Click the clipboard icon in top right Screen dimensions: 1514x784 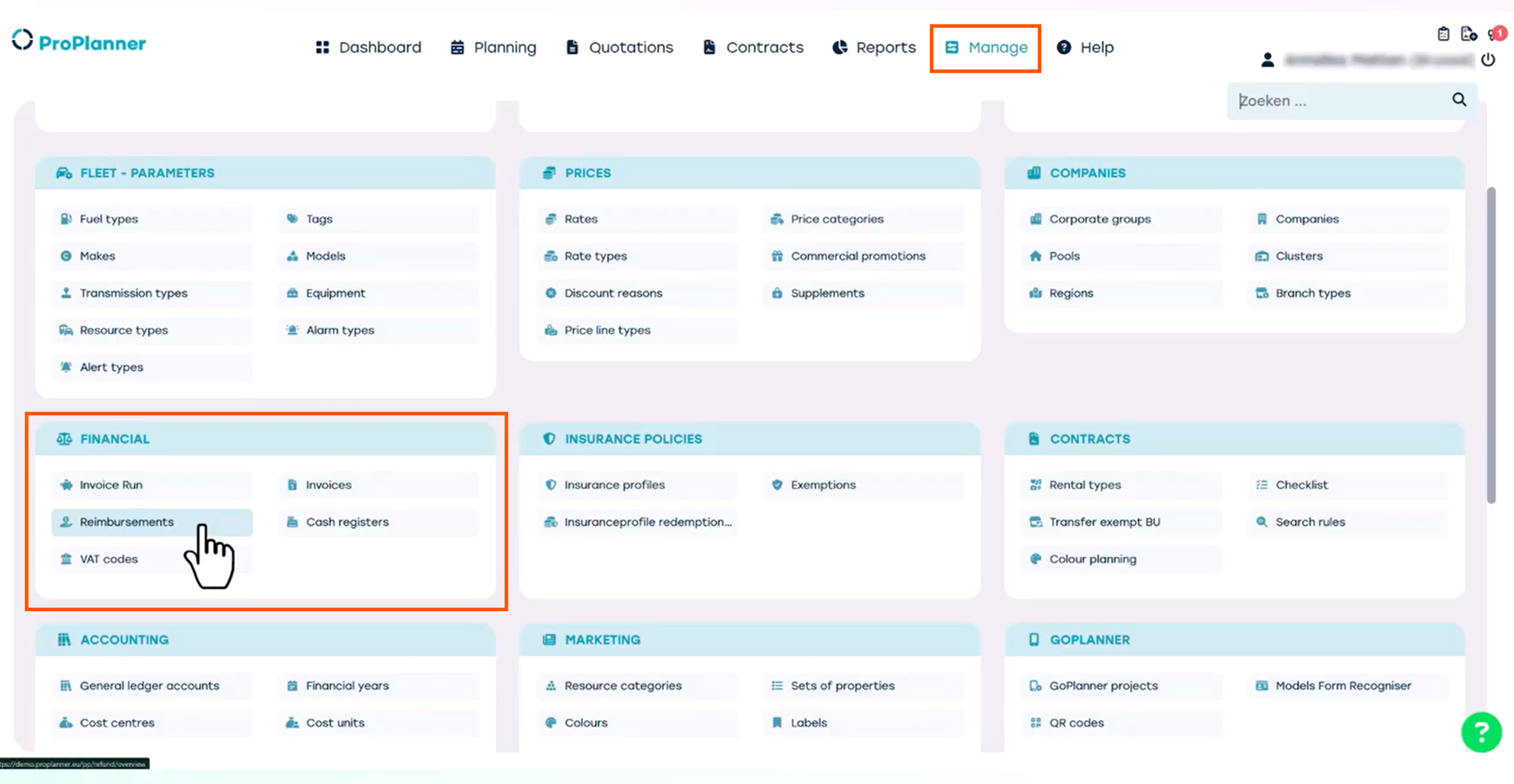tap(1443, 34)
